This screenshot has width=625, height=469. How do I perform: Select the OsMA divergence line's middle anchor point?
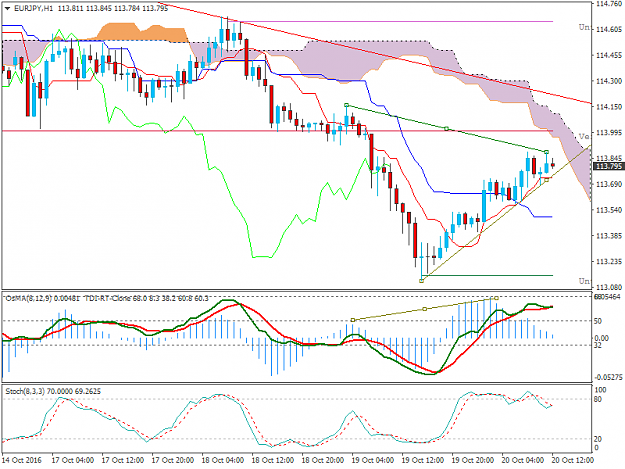click(425, 309)
